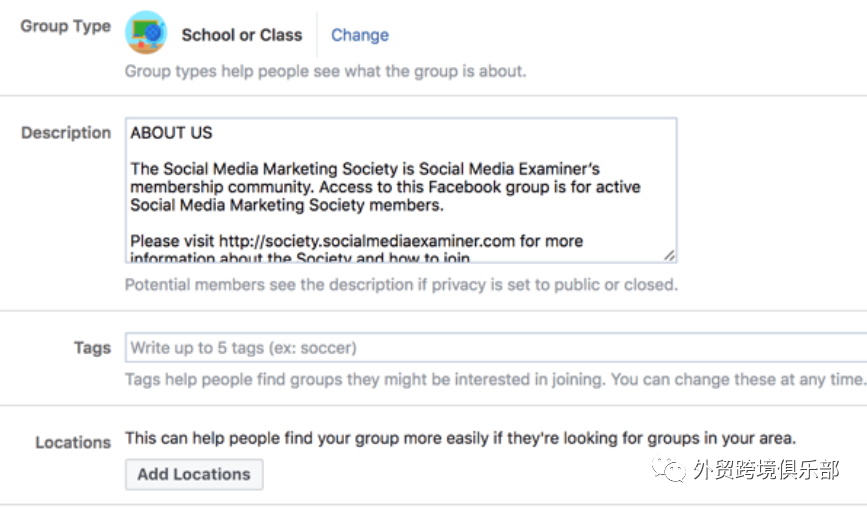Select the 'School or Class' type name
The image size is (867, 507).
point(242,35)
